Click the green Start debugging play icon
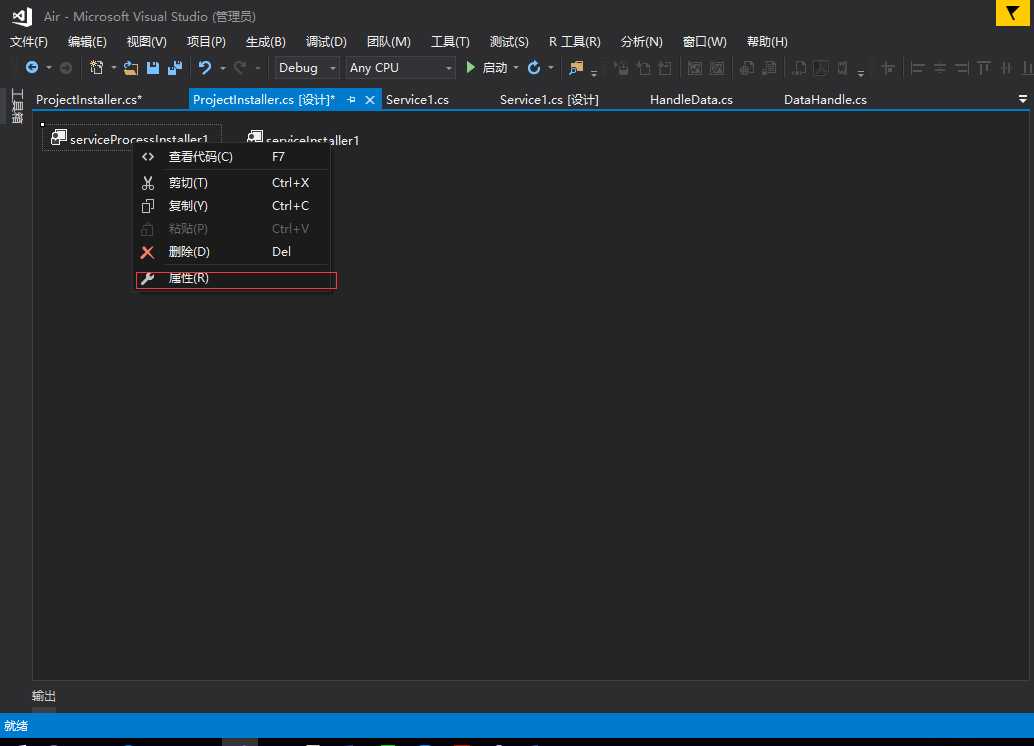This screenshot has width=1034, height=746. 470,67
